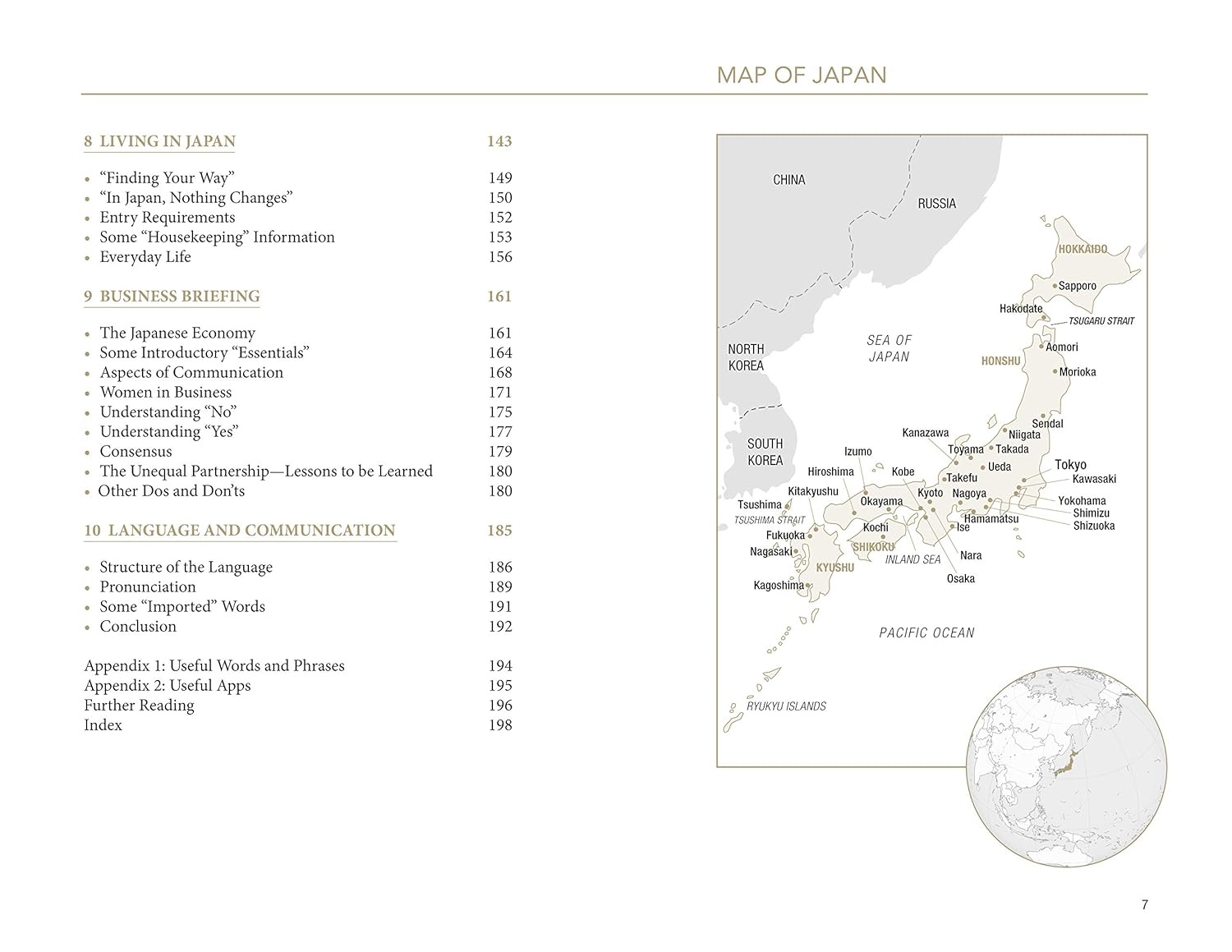Screen dimensions: 1232x952
Task: Click the "9 Business Briefing" chapter heading
Action: coord(172,297)
